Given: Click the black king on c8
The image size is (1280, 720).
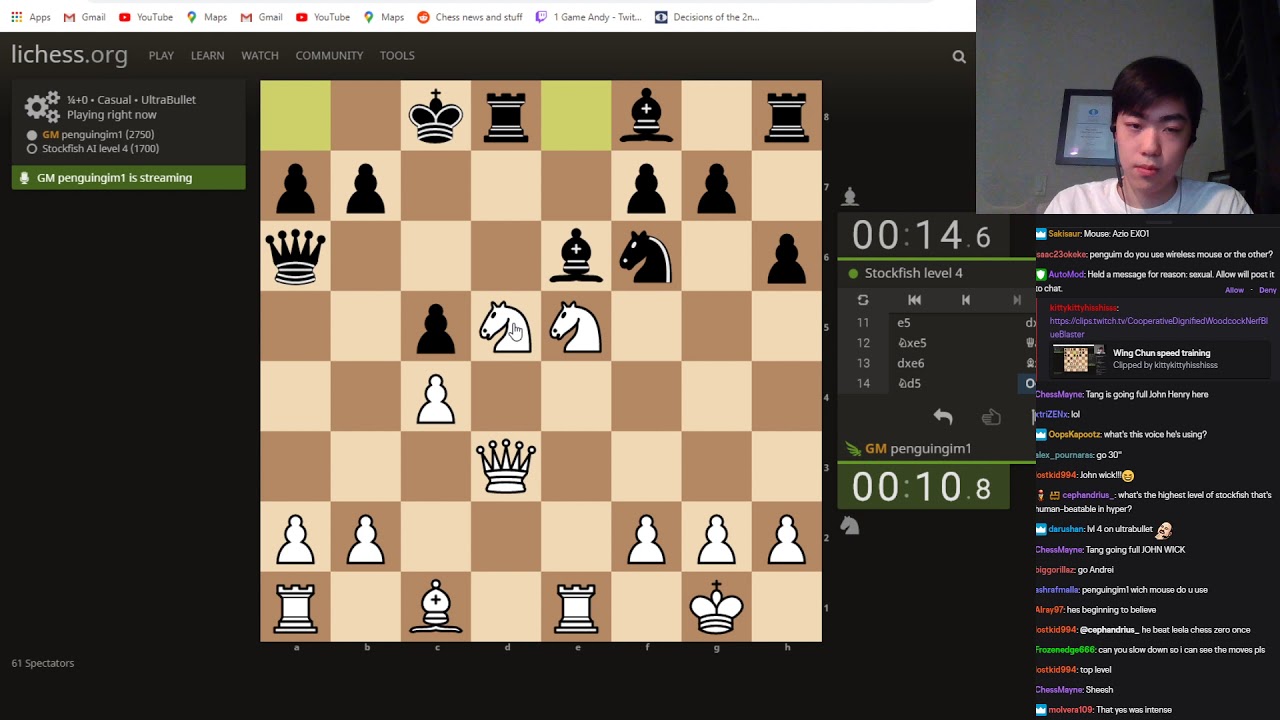Looking at the screenshot, I should tap(436, 116).
